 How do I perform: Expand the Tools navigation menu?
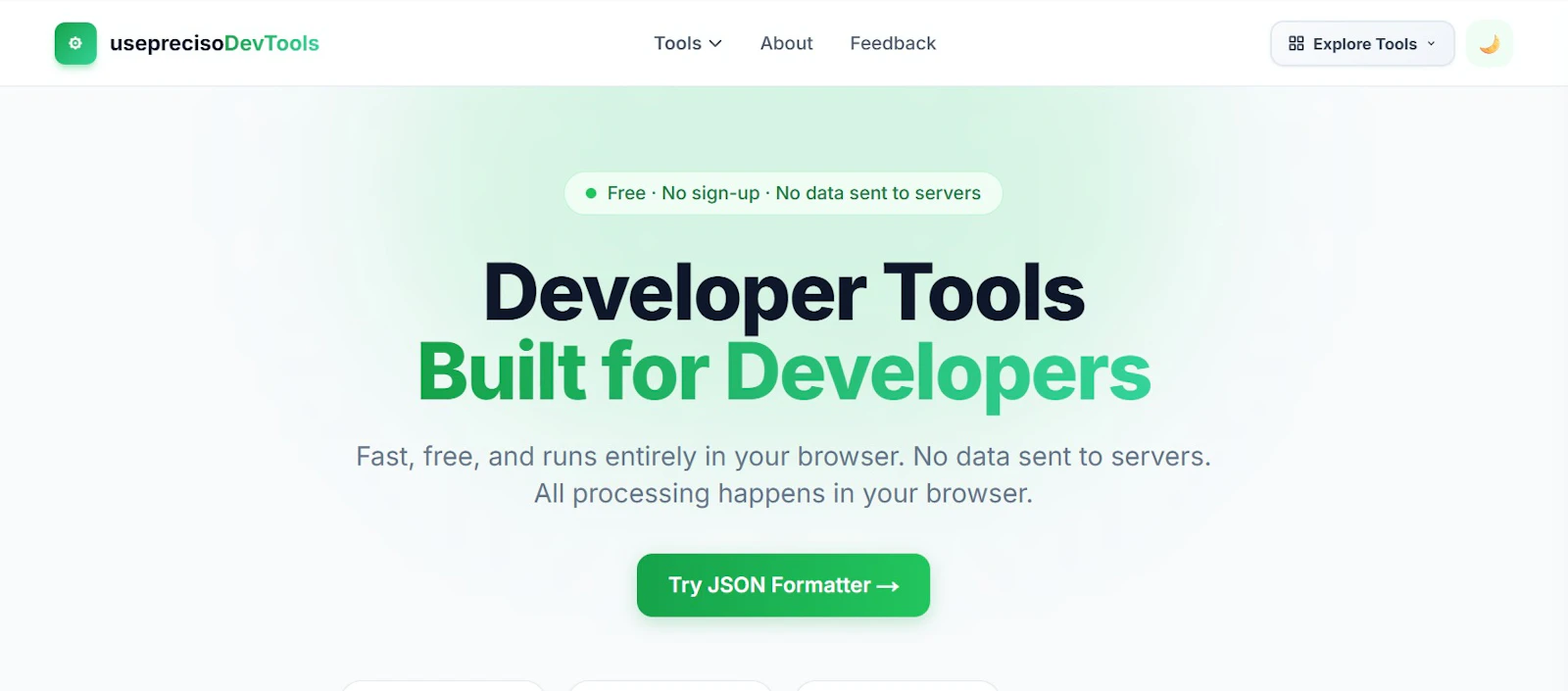(x=688, y=43)
